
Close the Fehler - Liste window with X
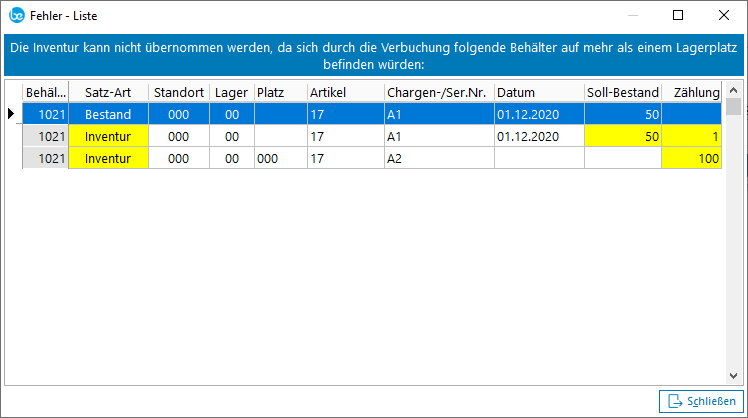pyautogui.click(x=724, y=16)
